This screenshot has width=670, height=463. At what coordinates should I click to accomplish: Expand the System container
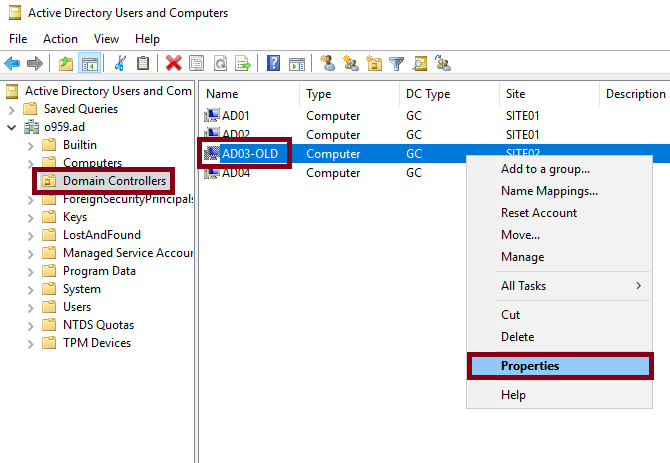pyautogui.click(x=30, y=290)
